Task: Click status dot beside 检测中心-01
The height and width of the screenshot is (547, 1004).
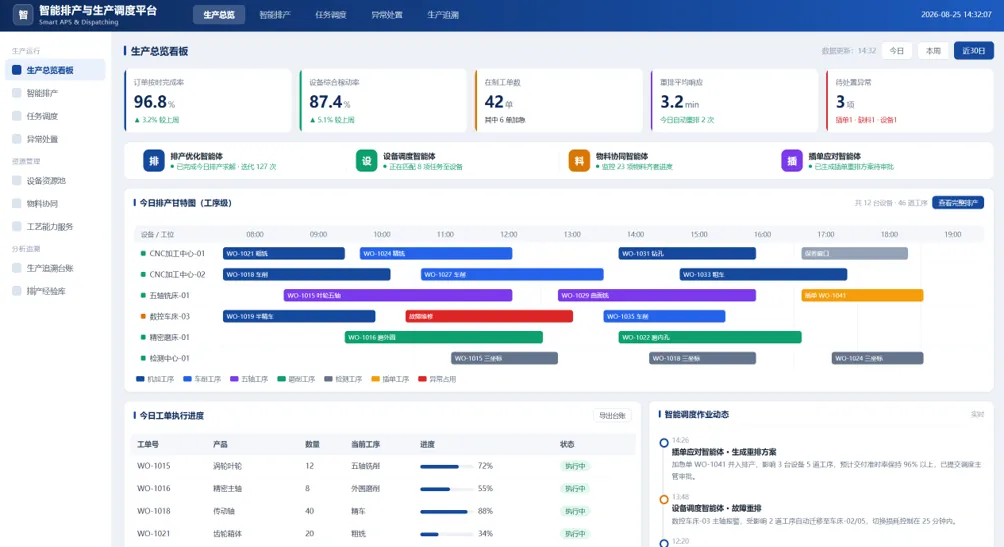Action: point(143,358)
